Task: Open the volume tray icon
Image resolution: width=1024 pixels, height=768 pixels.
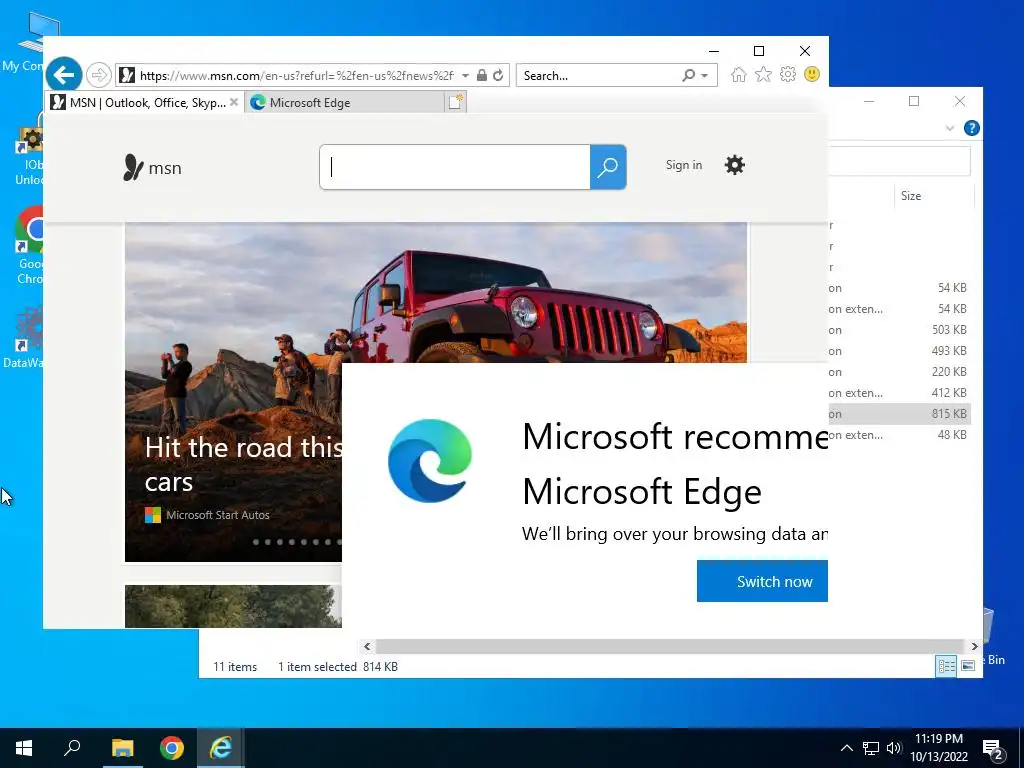Action: click(894, 748)
